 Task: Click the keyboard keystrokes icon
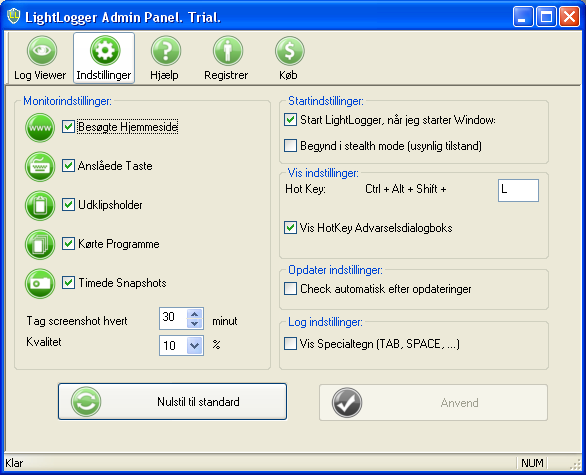click(40, 167)
